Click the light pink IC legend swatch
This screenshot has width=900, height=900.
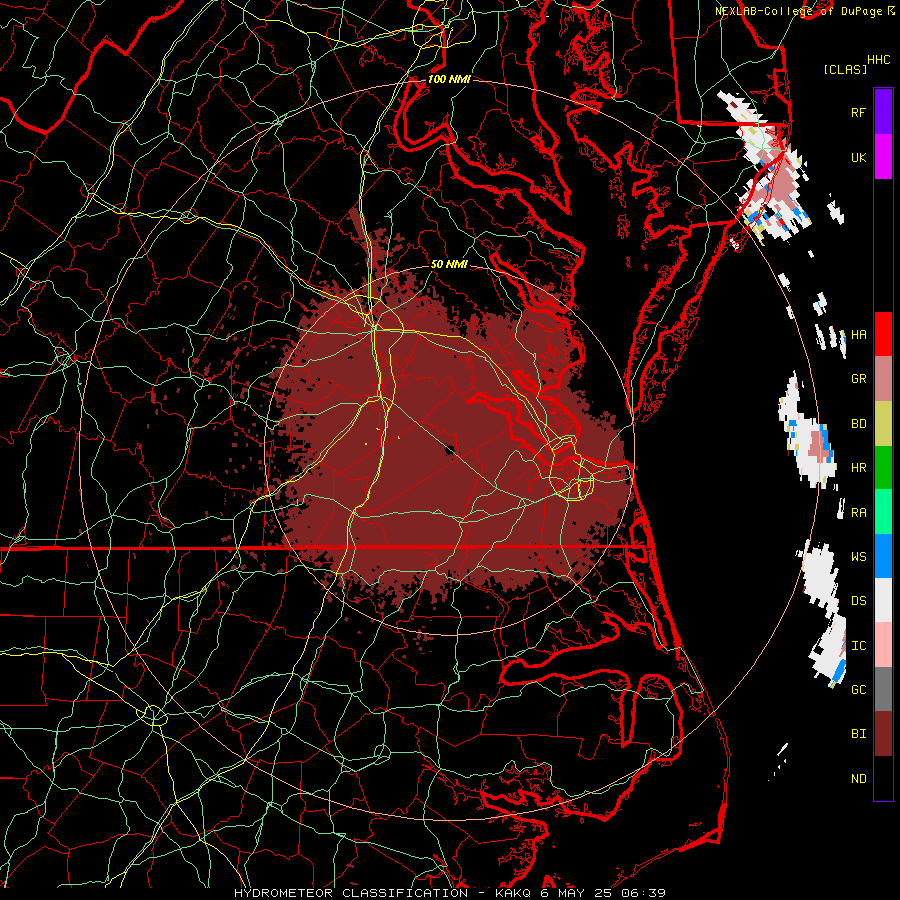[883, 645]
